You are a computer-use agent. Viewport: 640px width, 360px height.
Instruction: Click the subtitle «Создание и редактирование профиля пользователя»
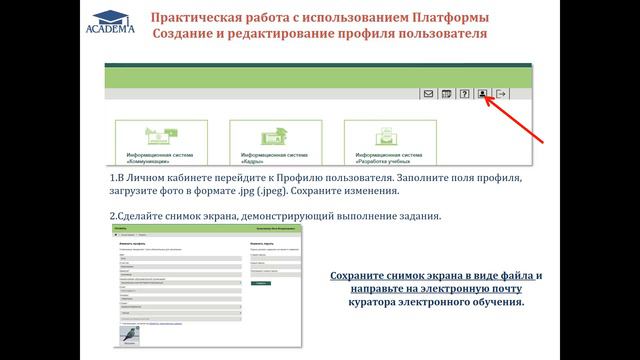(320, 33)
